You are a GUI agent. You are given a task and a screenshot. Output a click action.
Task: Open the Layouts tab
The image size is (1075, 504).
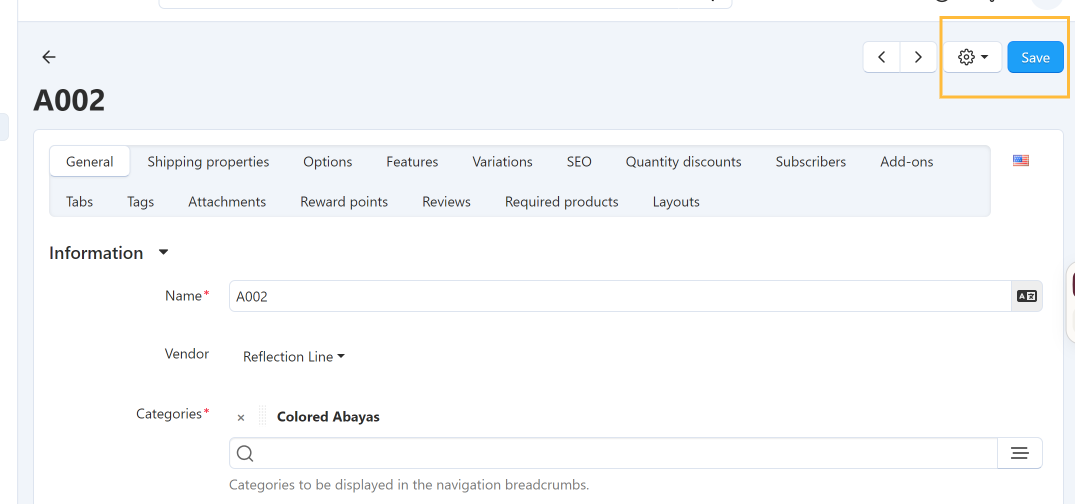click(676, 202)
